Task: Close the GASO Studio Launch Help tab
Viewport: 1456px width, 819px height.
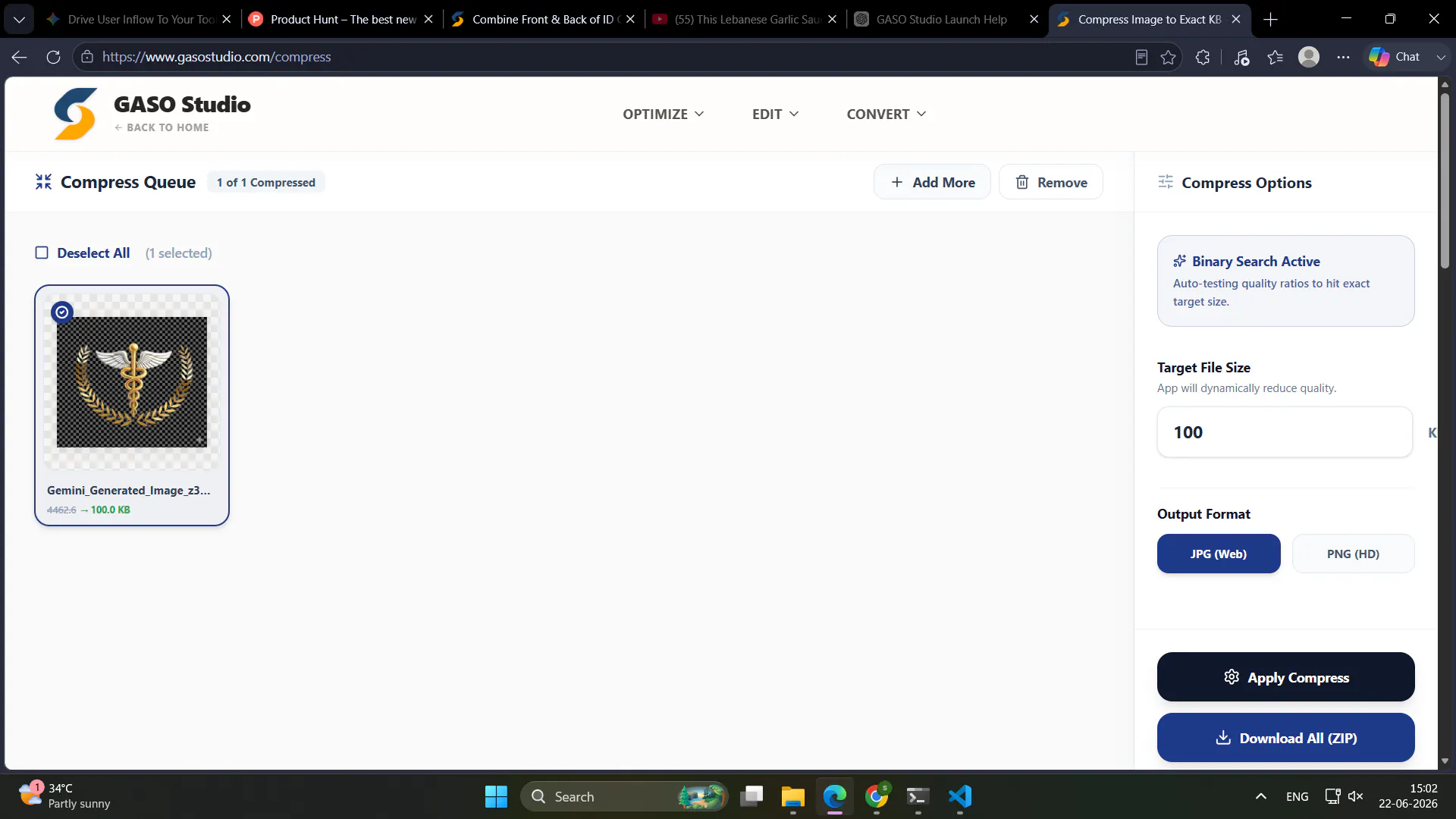Action: coord(1034,20)
